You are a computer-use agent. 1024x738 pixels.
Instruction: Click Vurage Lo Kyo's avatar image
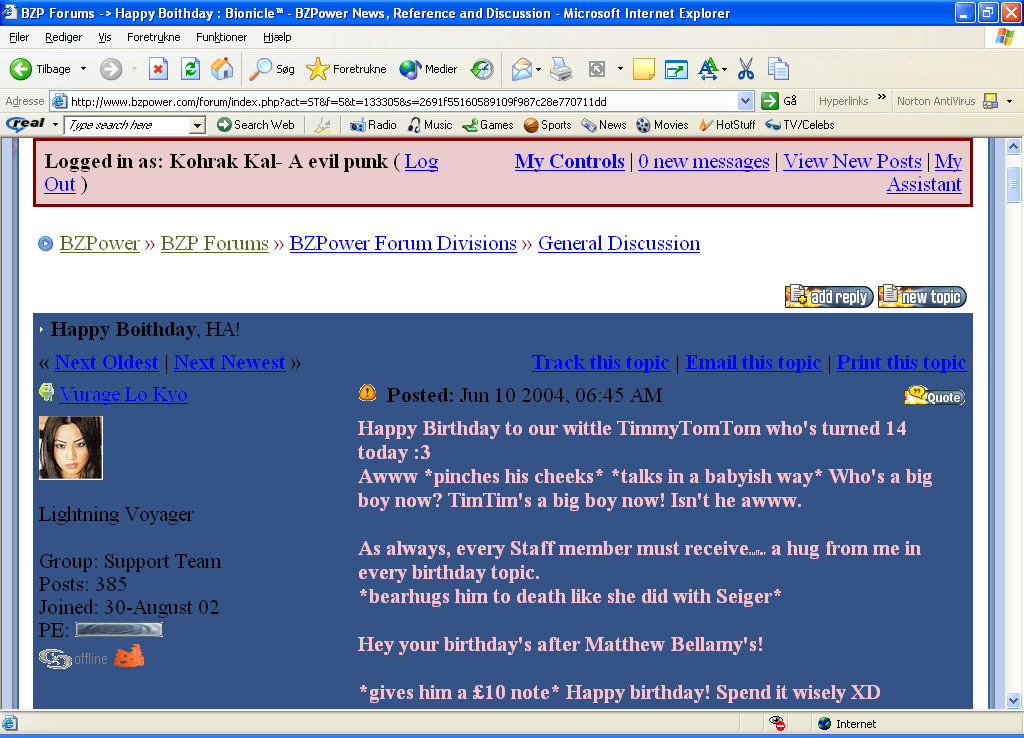(x=71, y=448)
